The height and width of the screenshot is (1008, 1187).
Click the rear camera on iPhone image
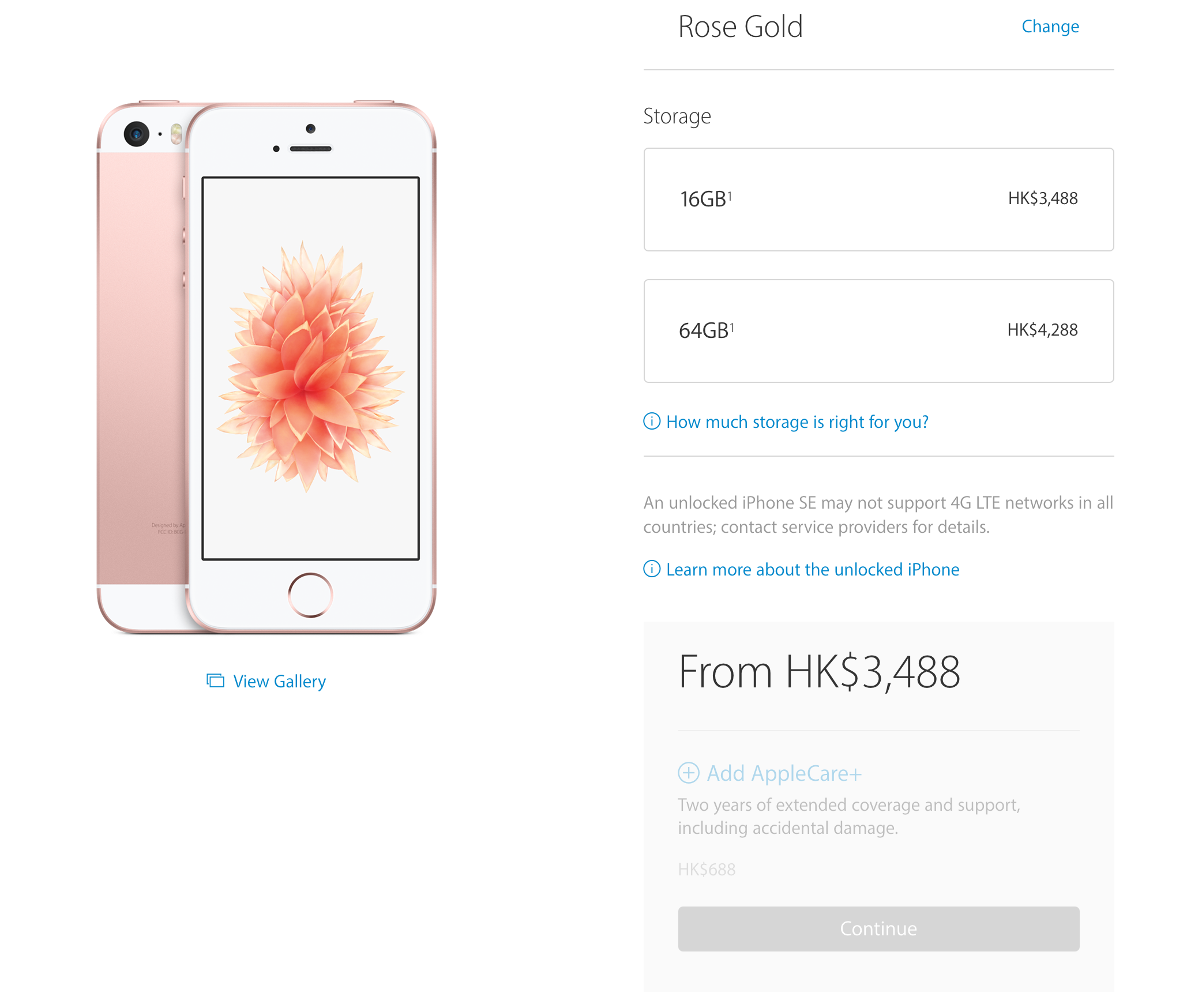tap(137, 134)
